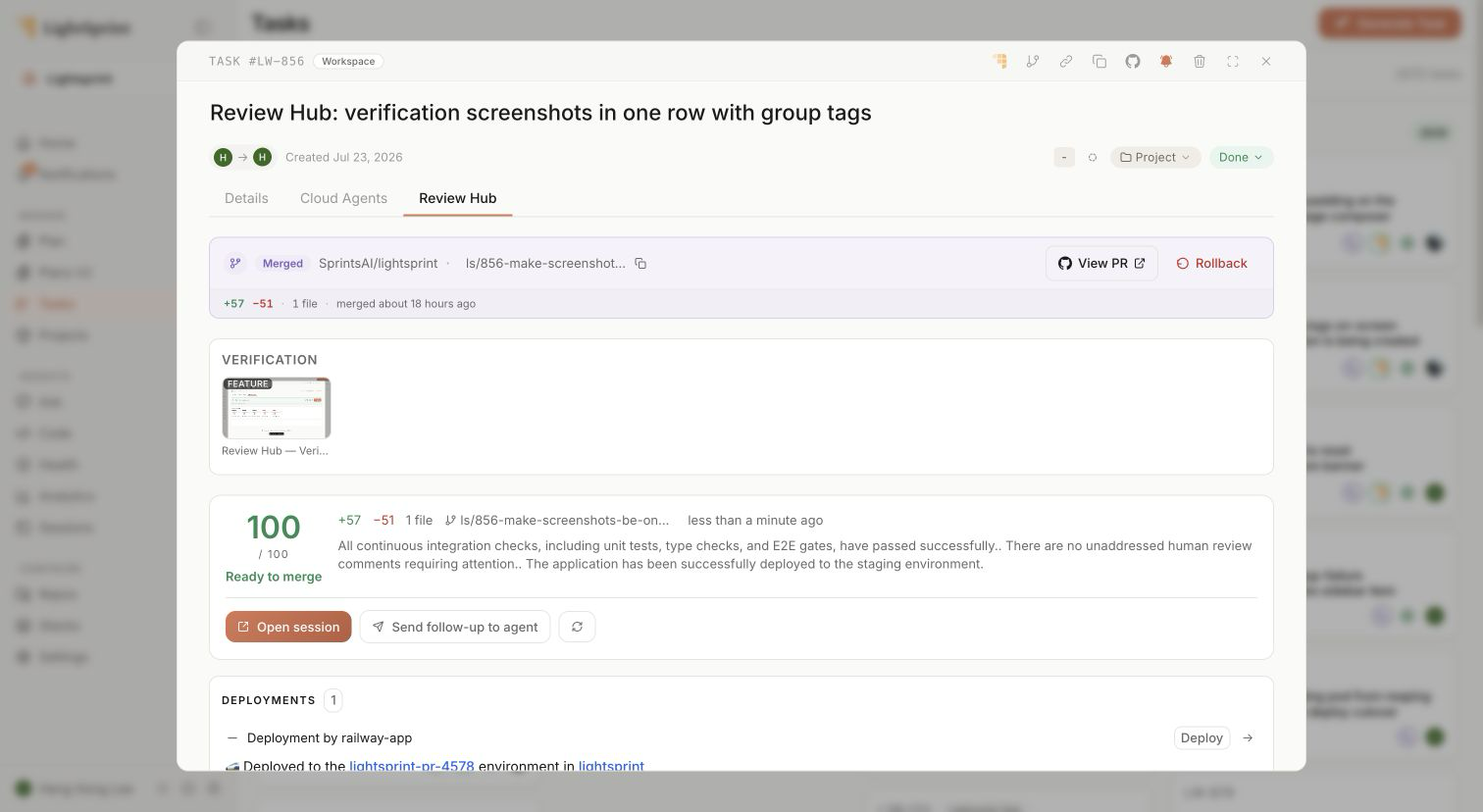Image resolution: width=1483 pixels, height=812 pixels.
Task: Click the orange alarm bell icon
Action: click(1166, 61)
